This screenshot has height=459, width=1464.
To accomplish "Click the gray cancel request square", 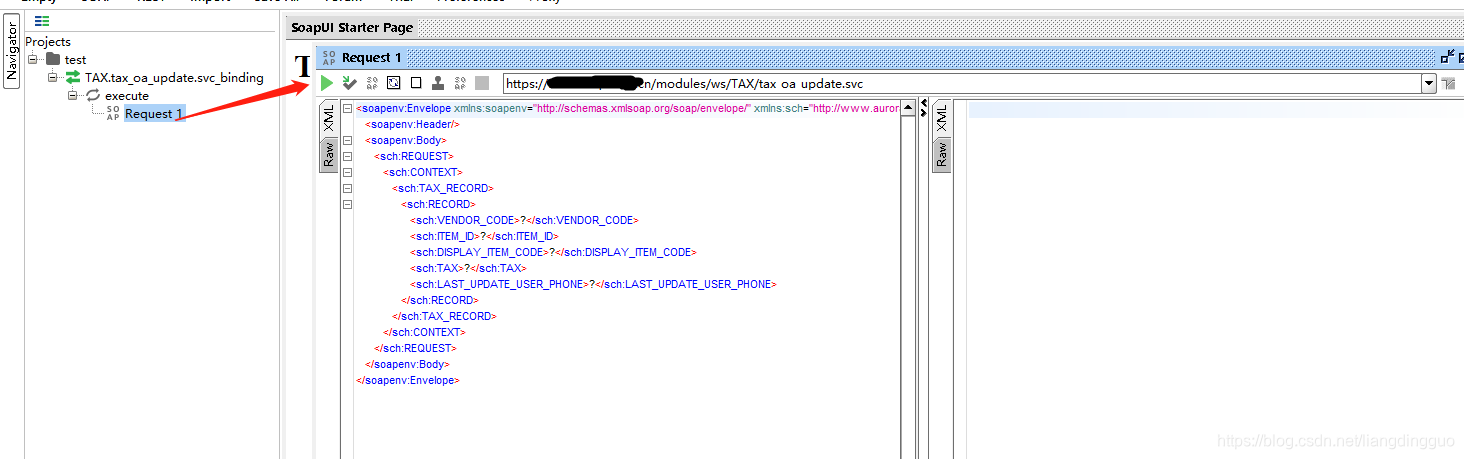I will tap(482, 83).
